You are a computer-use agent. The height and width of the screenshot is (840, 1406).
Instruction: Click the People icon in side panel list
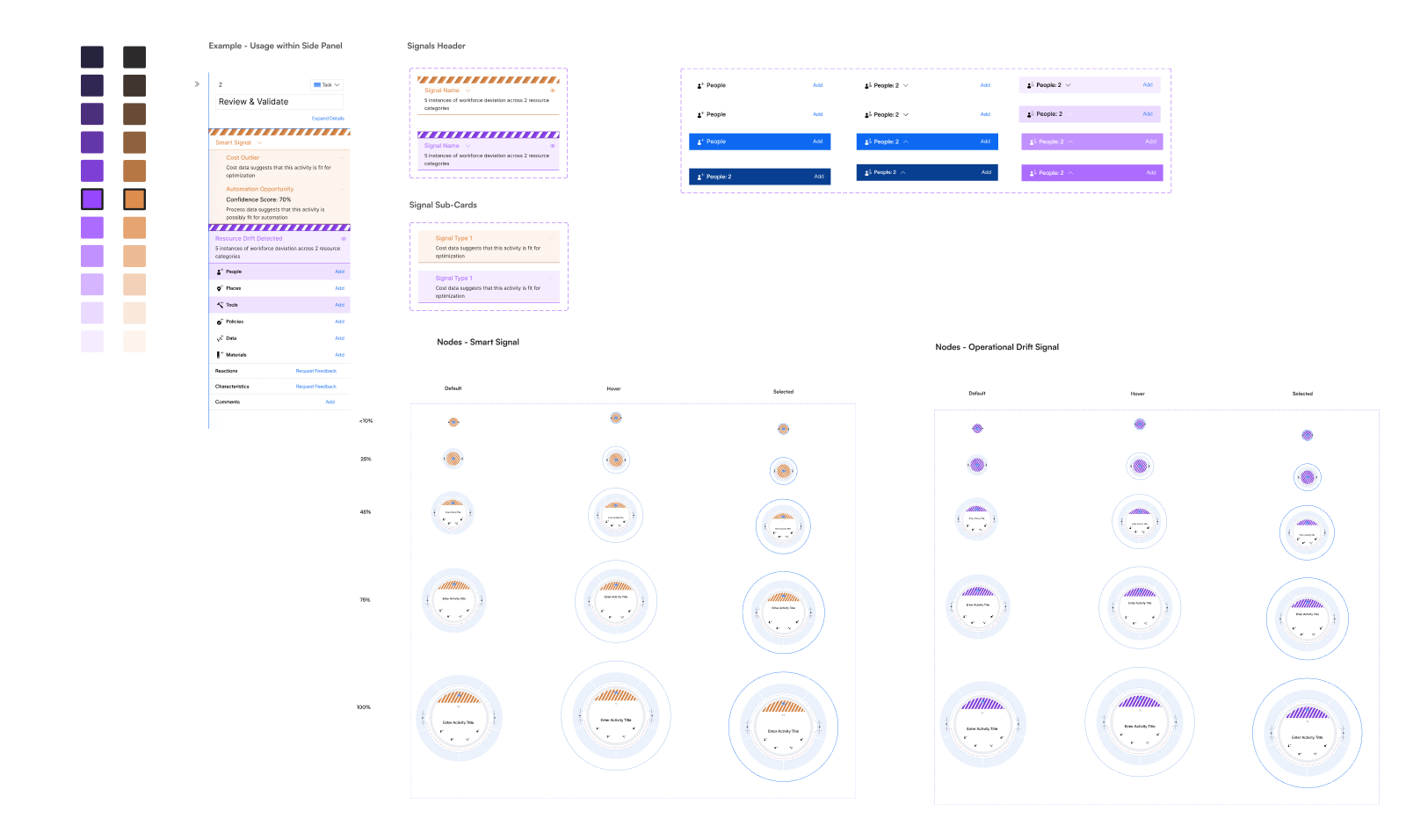[x=220, y=272]
